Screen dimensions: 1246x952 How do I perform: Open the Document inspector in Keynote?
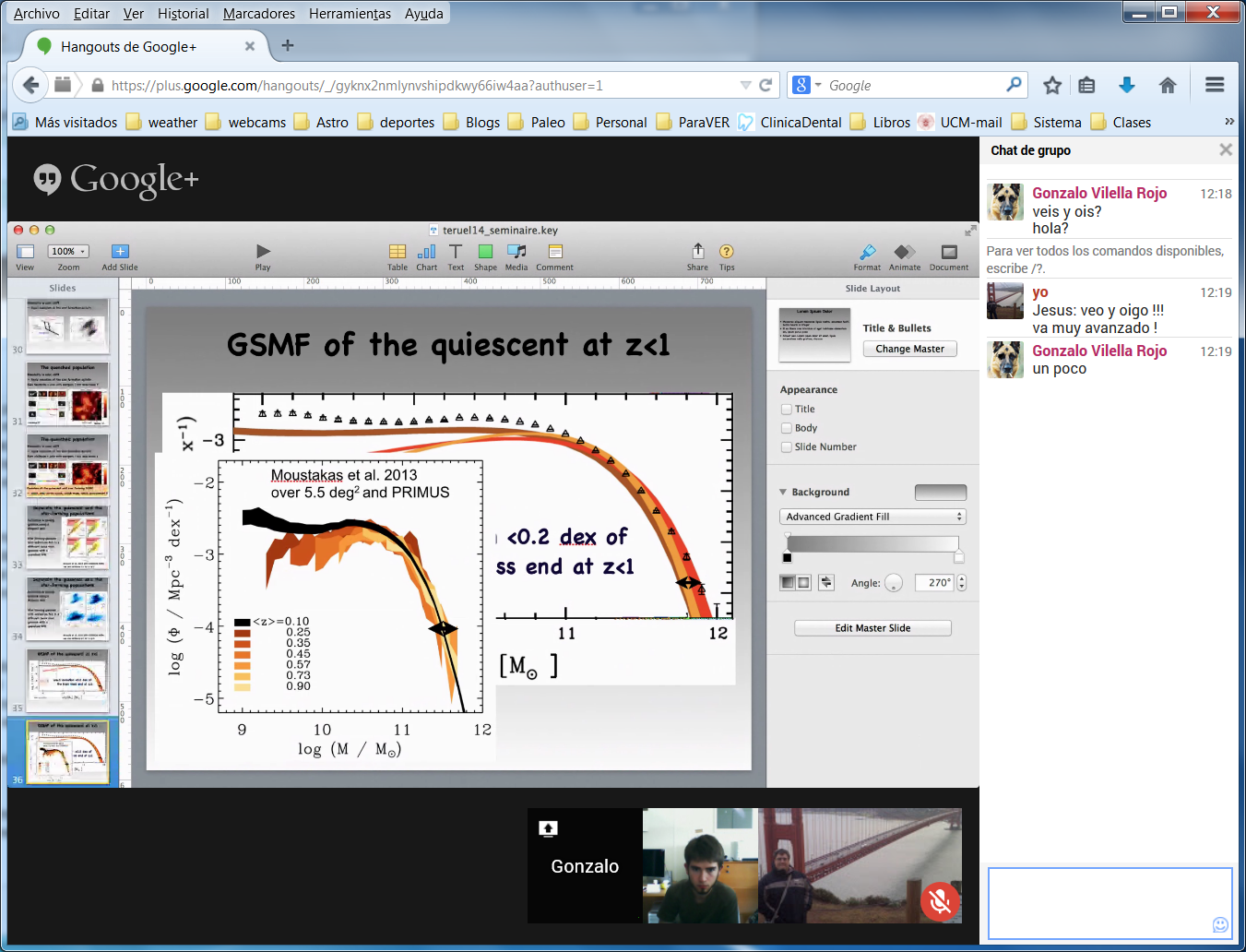click(x=949, y=252)
